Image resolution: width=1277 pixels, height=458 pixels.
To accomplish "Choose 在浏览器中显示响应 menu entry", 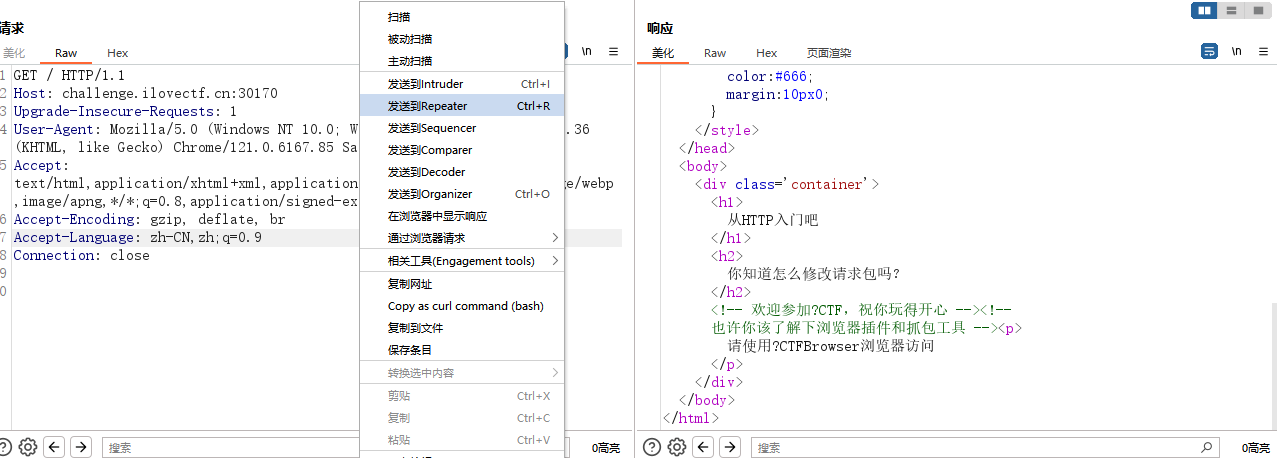I will (x=462, y=216).
